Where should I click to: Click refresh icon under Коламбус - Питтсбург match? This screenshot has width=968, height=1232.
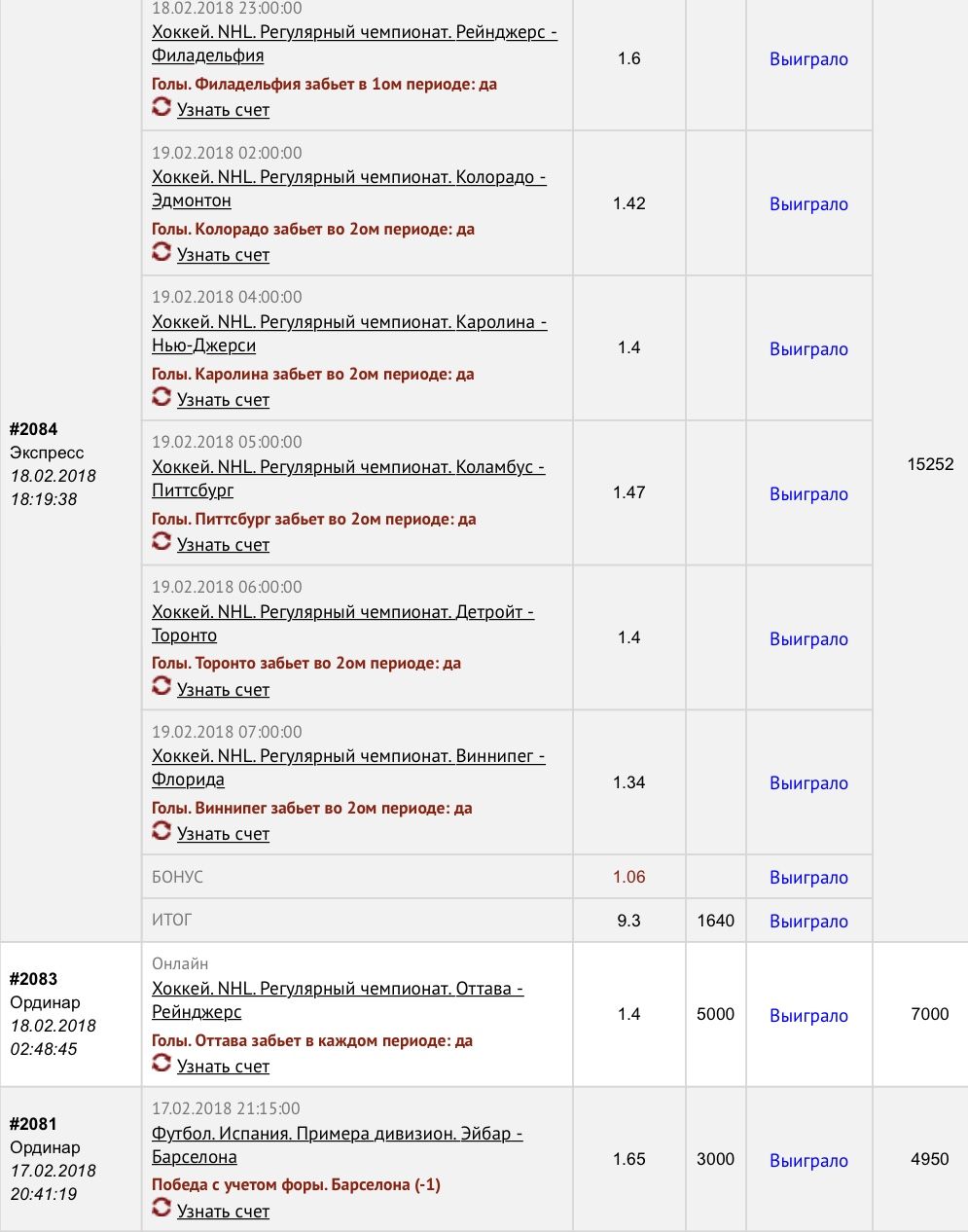[161, 542]
